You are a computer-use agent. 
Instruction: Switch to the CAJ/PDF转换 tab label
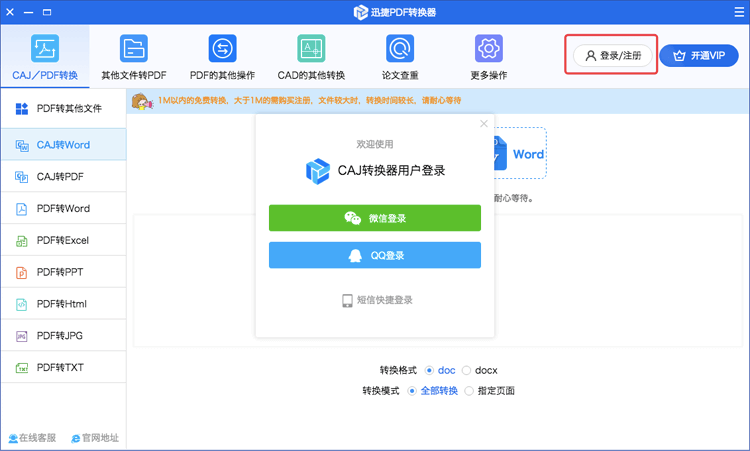pyautogui.click(x=45, y=76)
